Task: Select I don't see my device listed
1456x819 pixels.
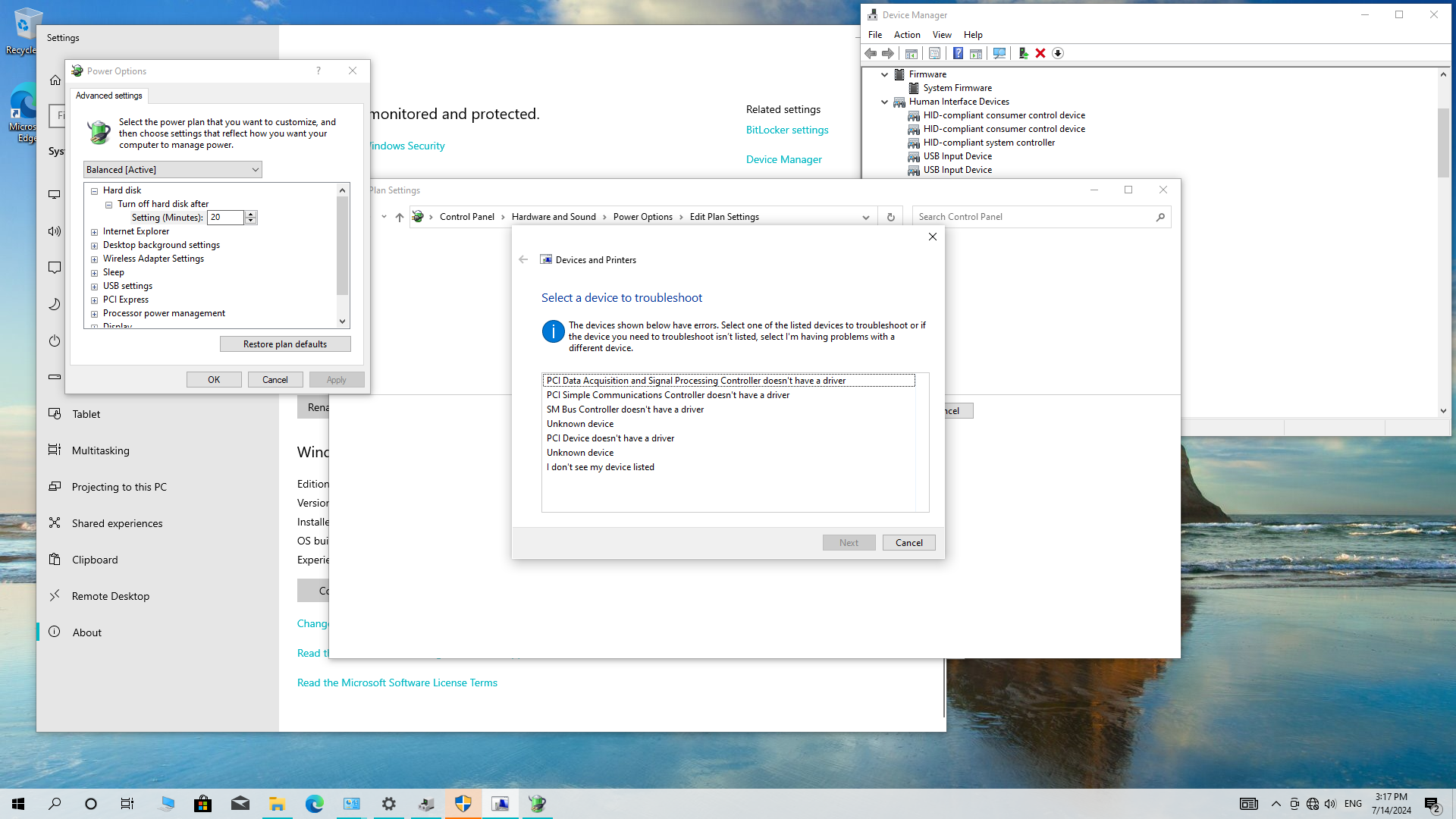Action: [600, 467]
